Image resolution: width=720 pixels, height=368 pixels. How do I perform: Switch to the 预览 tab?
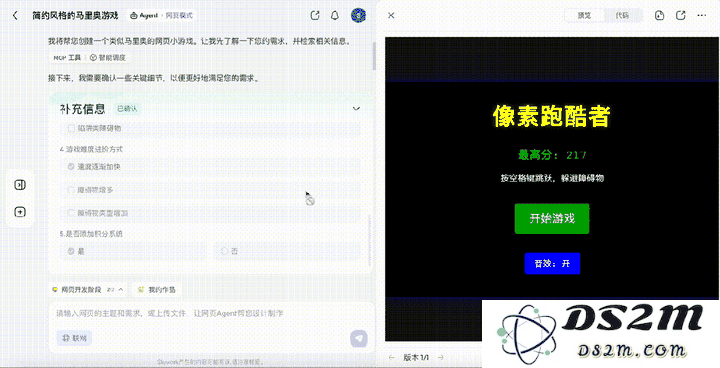coord(584,16)
